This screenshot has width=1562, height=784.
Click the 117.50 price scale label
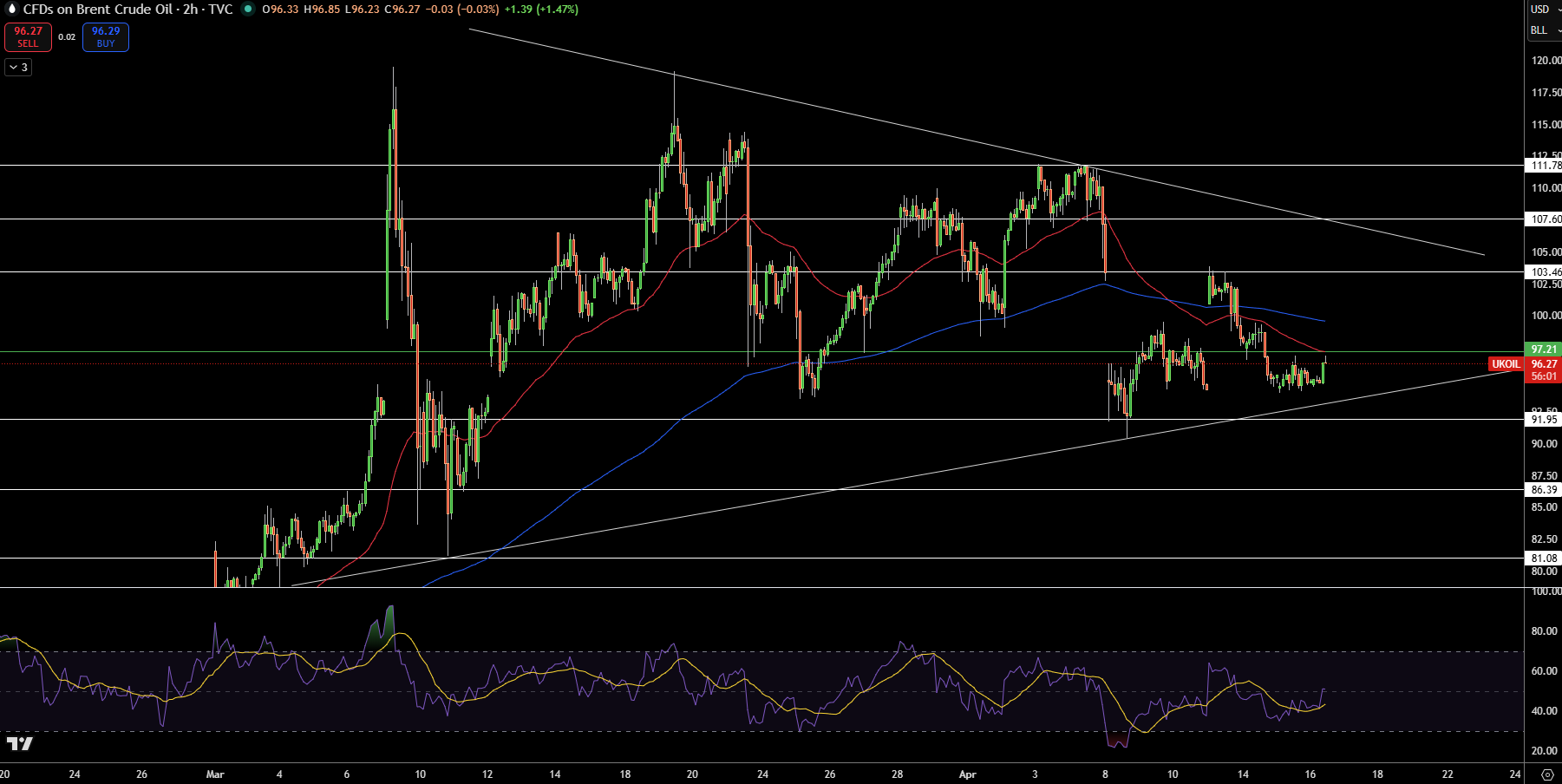1546,93
